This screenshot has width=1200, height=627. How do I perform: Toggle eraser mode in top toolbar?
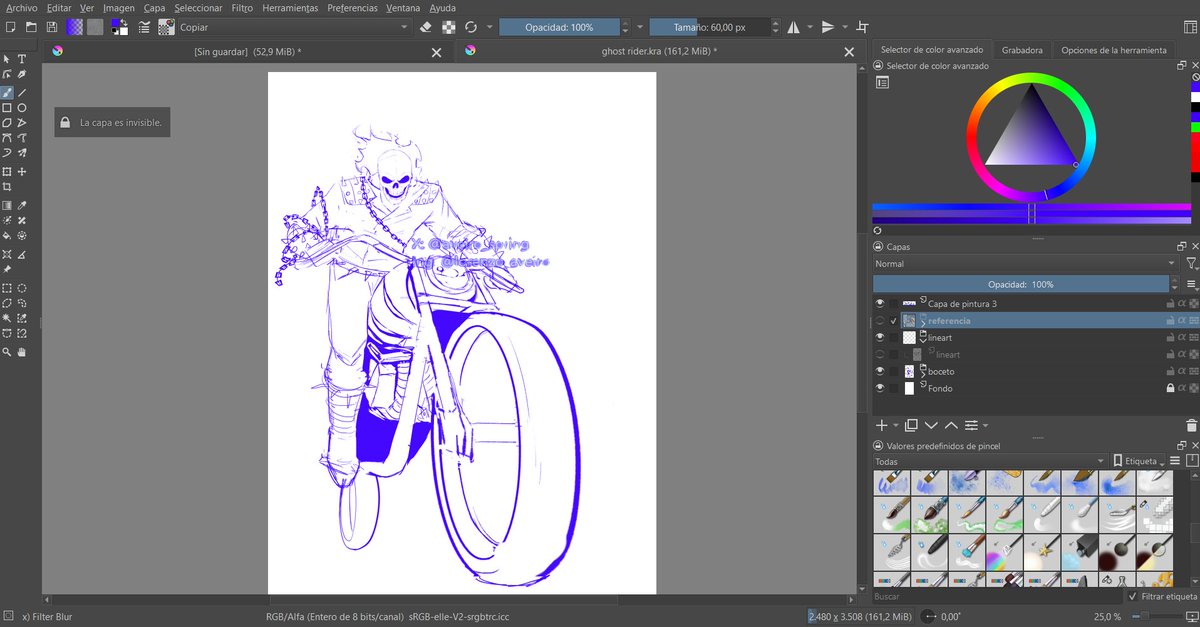pyautogui.click(x=427, y=27)
